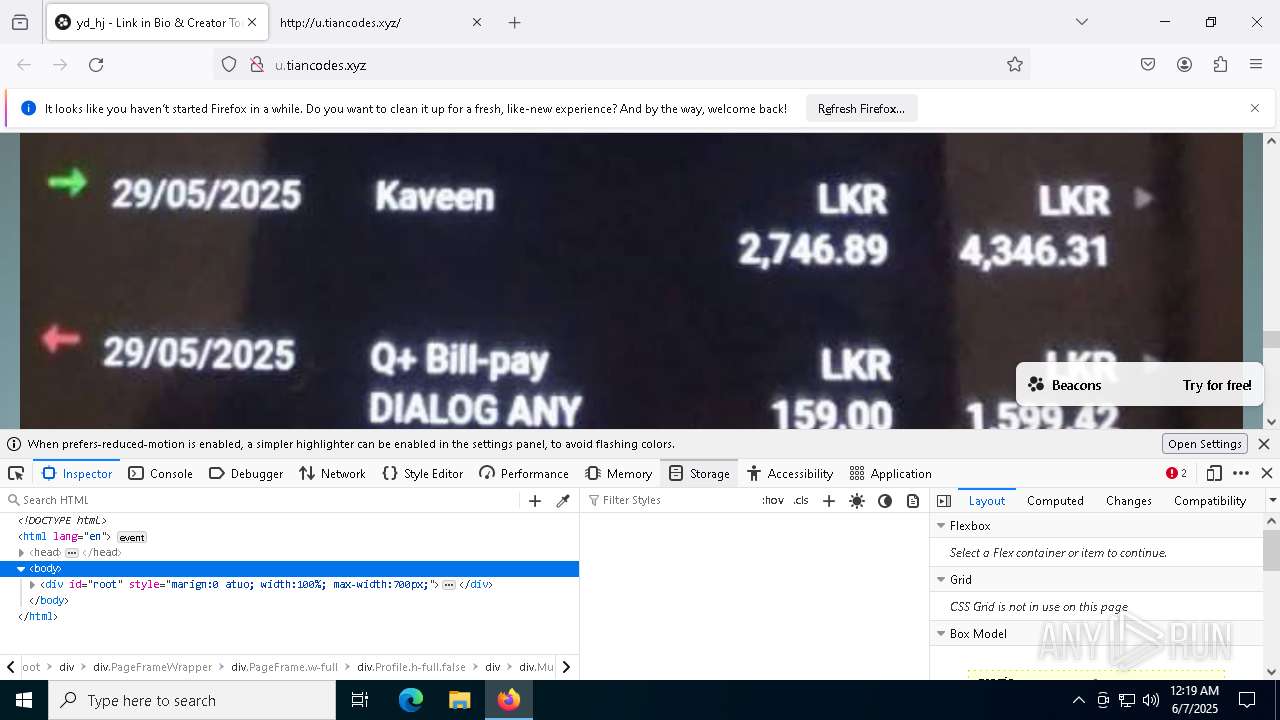Click the Refresh Firefox button
The image size is (1280, 720).
point(861,108)
